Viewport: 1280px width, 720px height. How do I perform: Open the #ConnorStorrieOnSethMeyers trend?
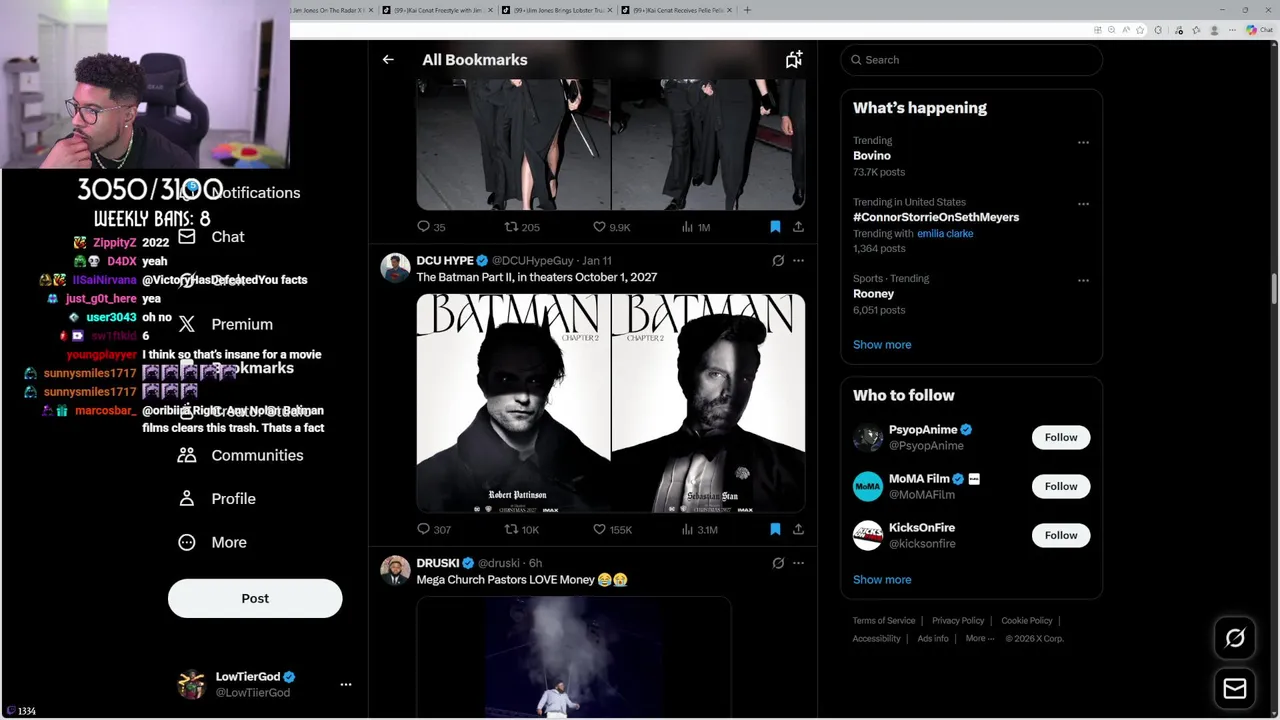936,217
